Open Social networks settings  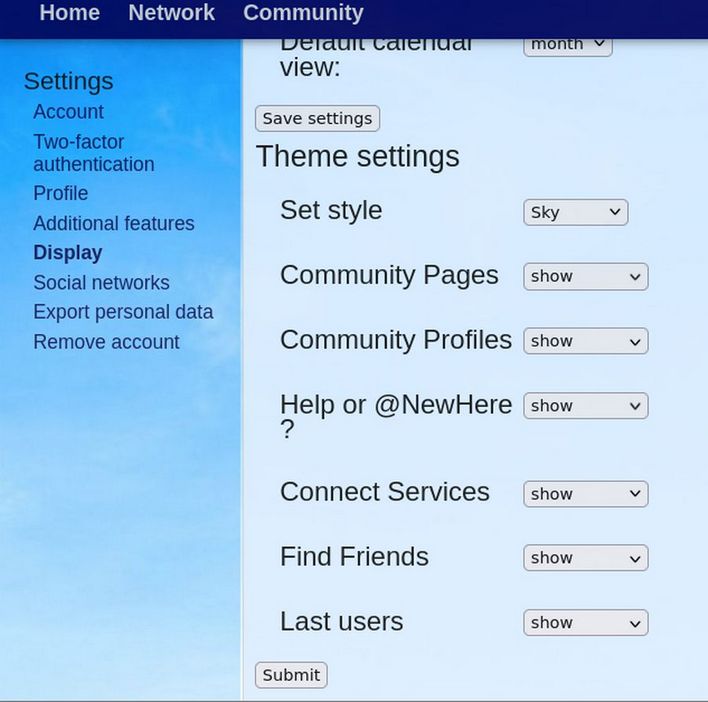[x=101, y=283]
